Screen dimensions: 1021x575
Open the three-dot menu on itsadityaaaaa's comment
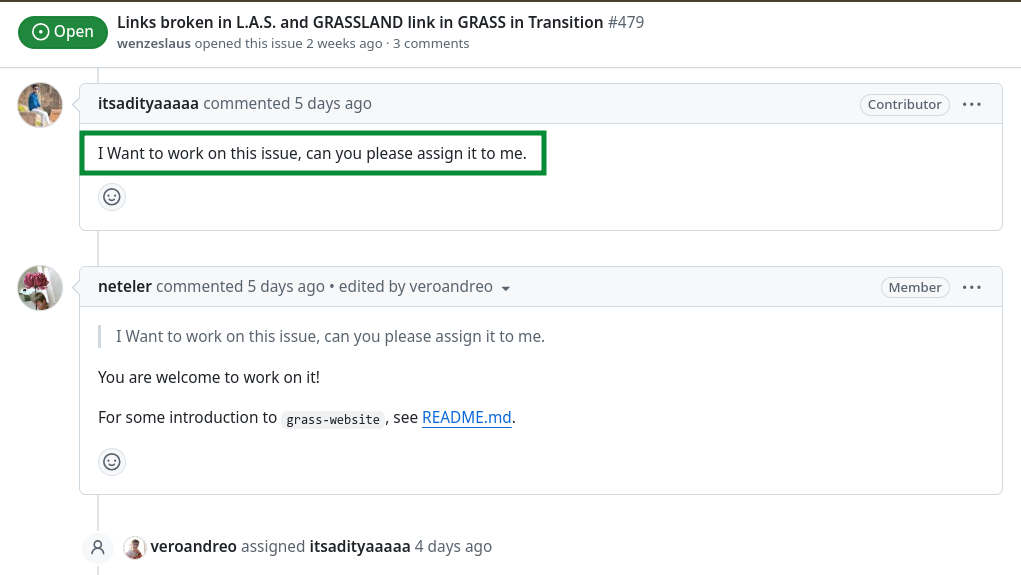tap(972, 104)
